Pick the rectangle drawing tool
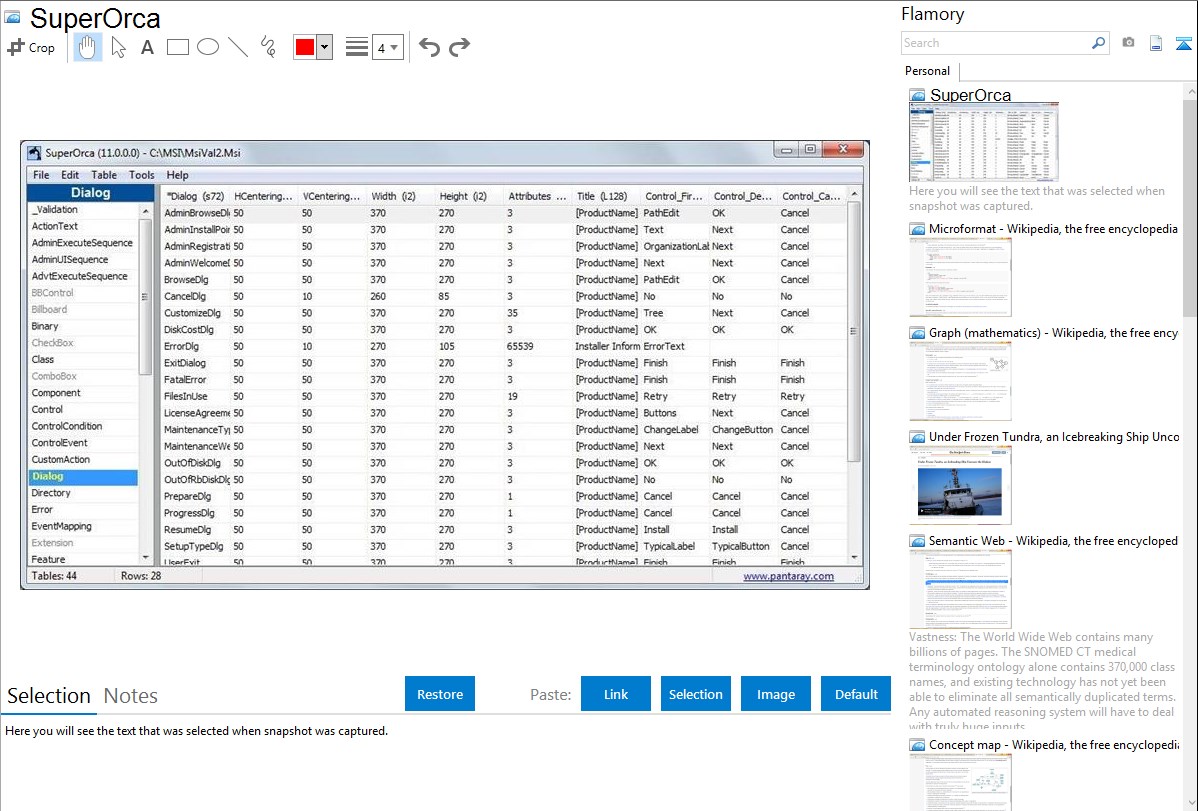The height and width of the screenshot is (811, 1198). pos(177,47)
